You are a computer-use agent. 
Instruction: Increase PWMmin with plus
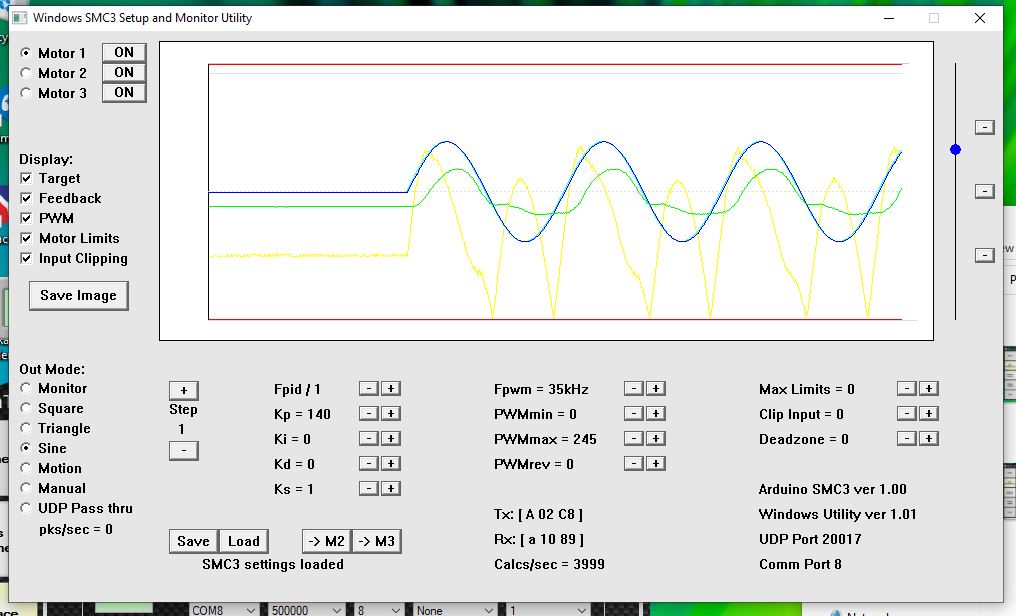pos(656,414)
